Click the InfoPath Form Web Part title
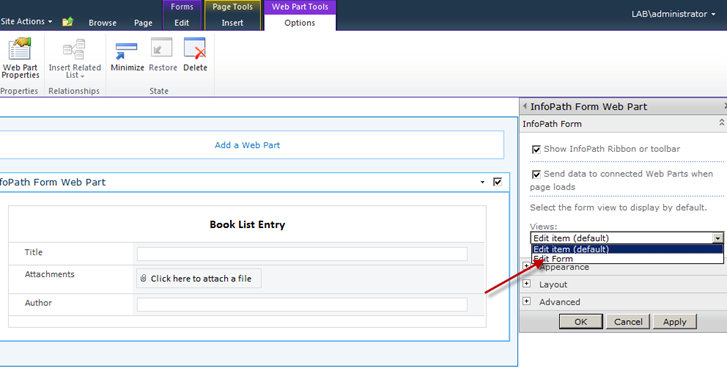Screen dimensions: 727x371 [52, 182]
